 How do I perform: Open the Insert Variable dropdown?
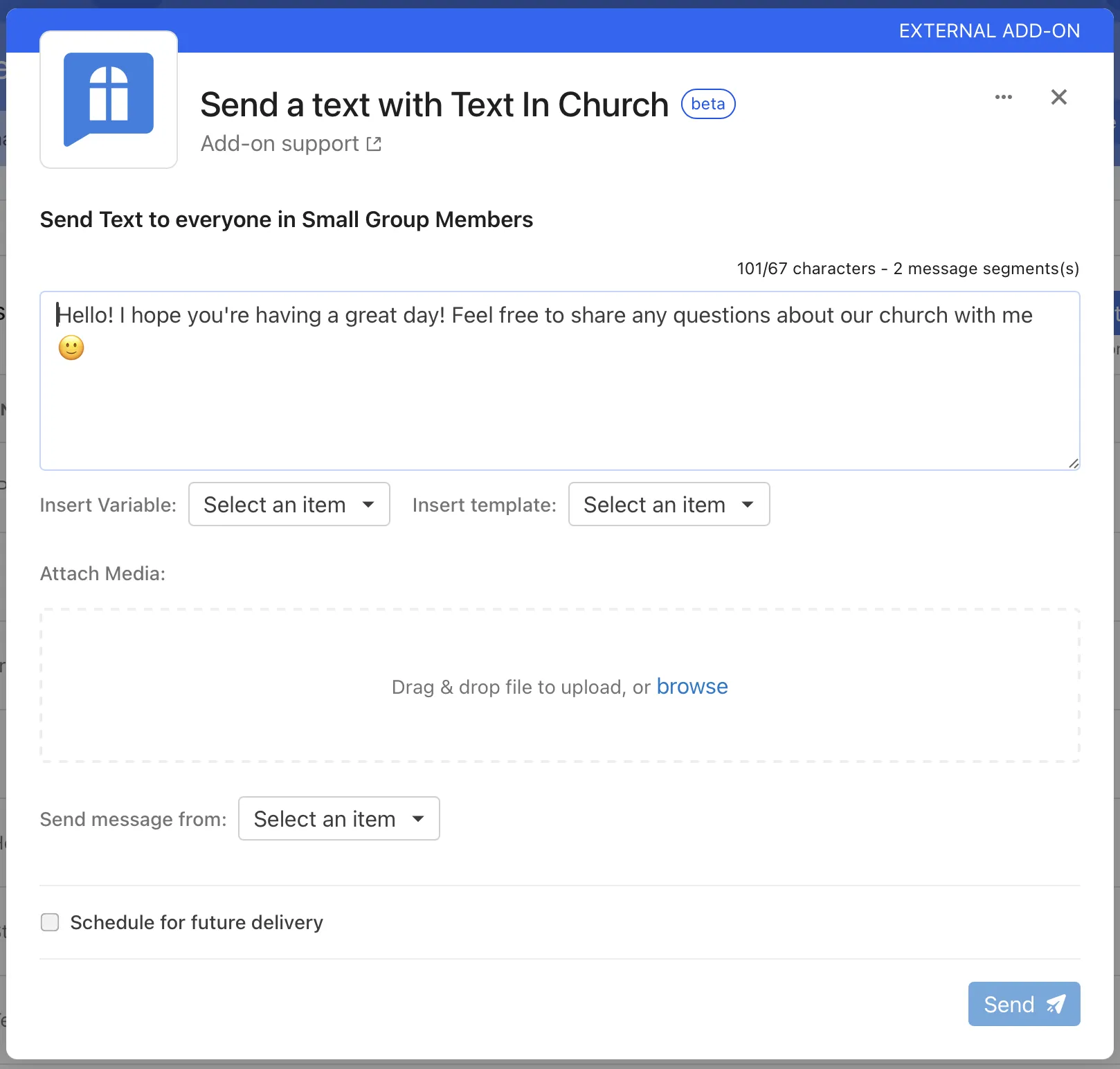coord(289,504)
